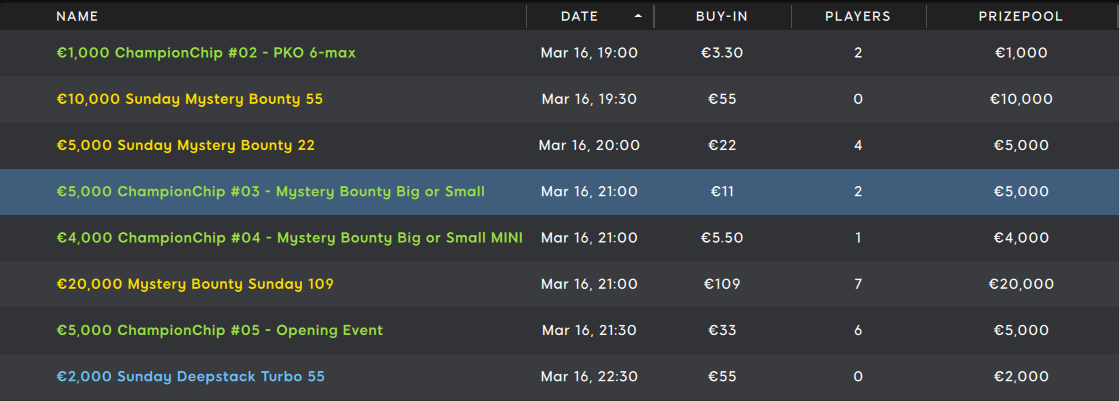The height and width of the screenshot is (401, 1119).
Task: Click the €109 buy-in cell
Action: (722, 284)
